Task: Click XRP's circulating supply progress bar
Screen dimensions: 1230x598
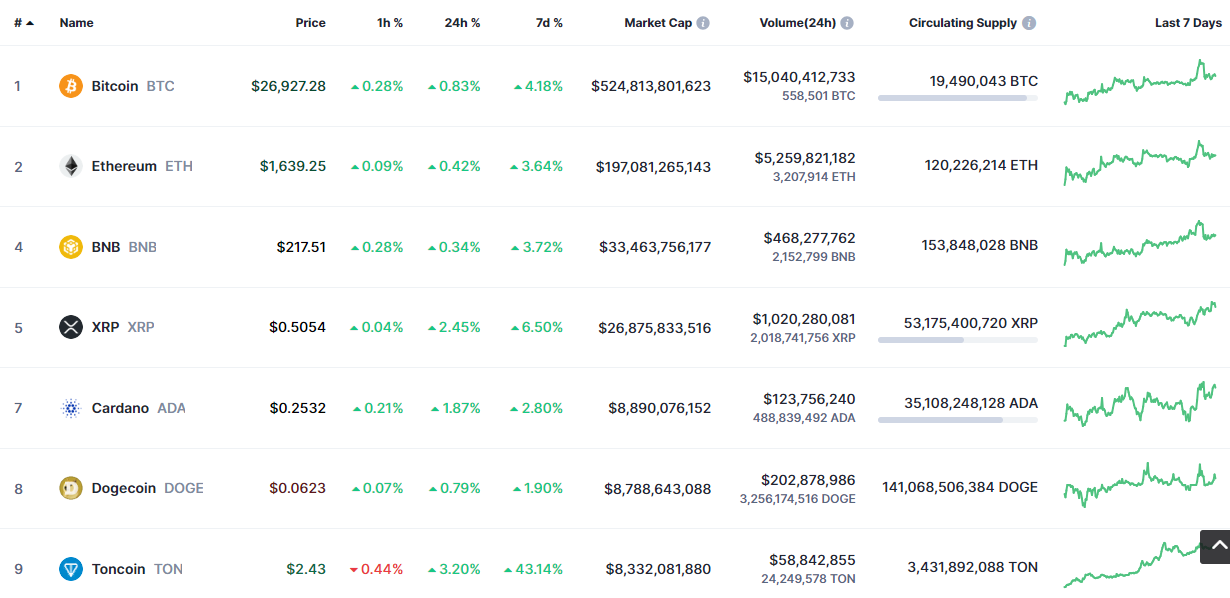Action: [x=958, y=340]
